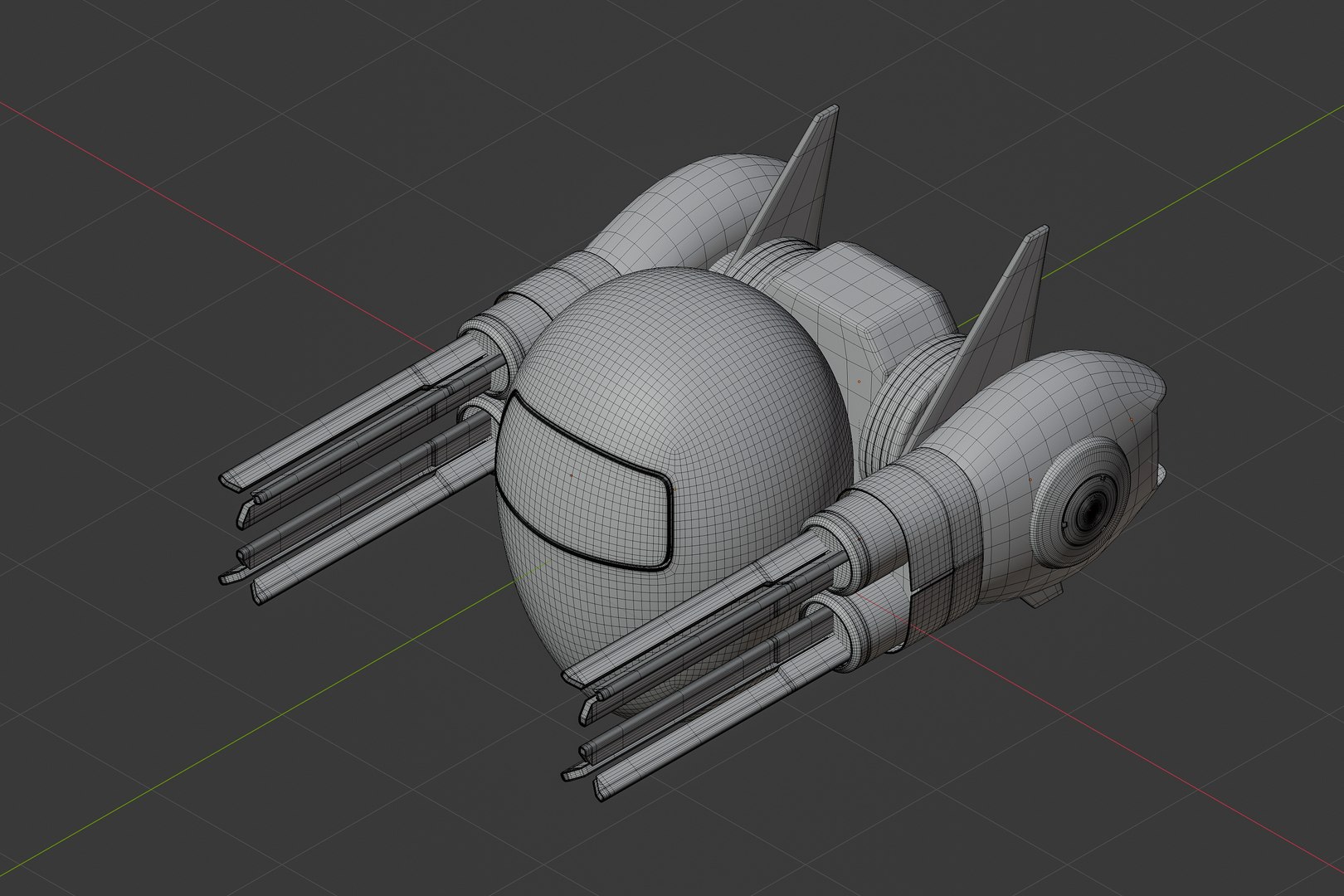Select the visor panel on the dome
The height and width of the screenshot is (896, 1344).
pos(587,483)
